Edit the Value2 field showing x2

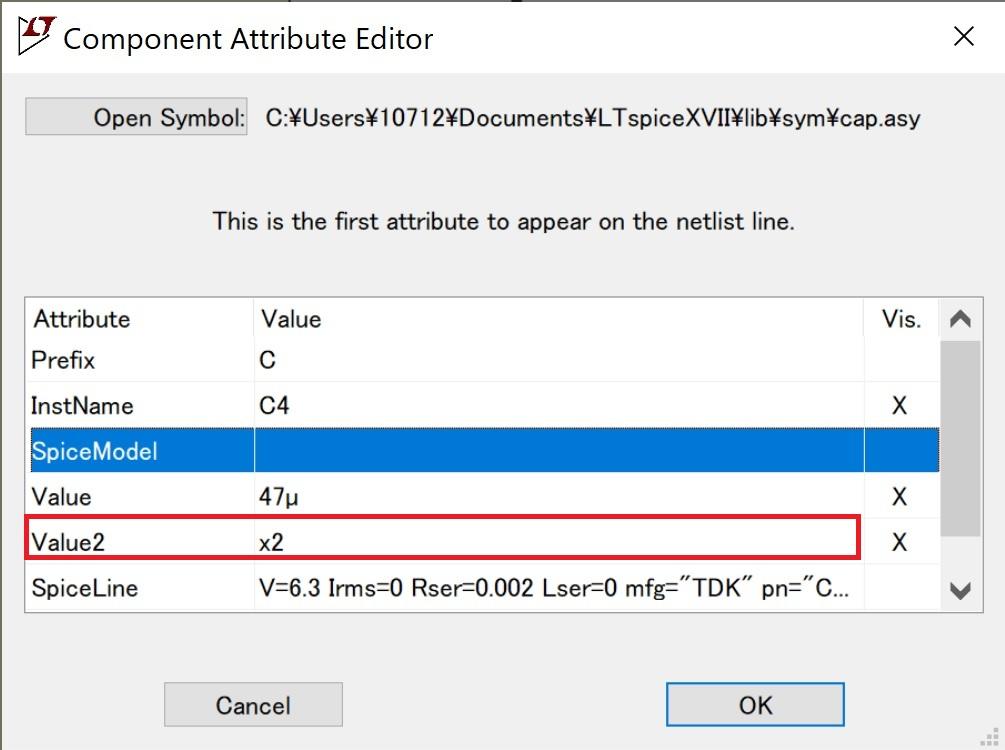coord(556,542)
